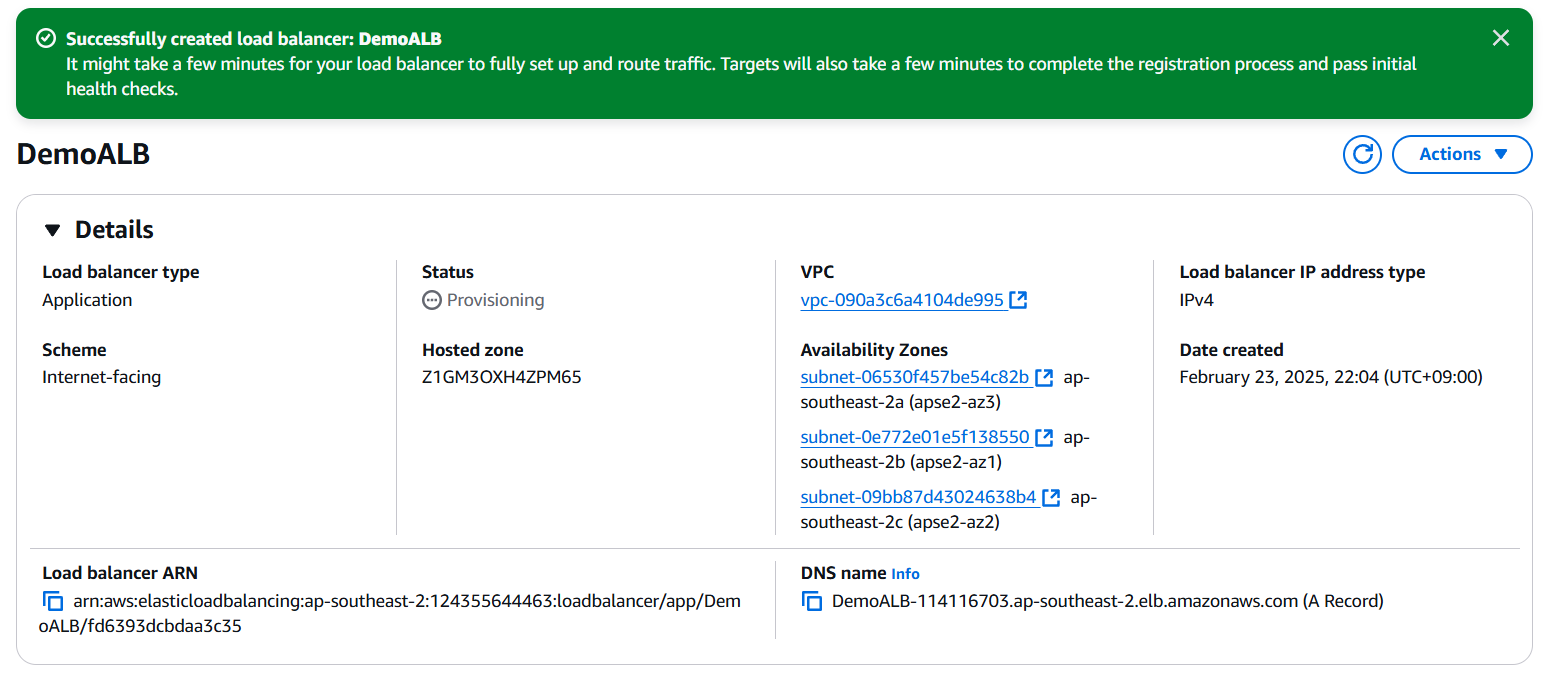The width and height of the screenshot is (1549, 674).
Task: Open VPC vpc-090a3c6a4104de995 link
Action: pos(902,300)
